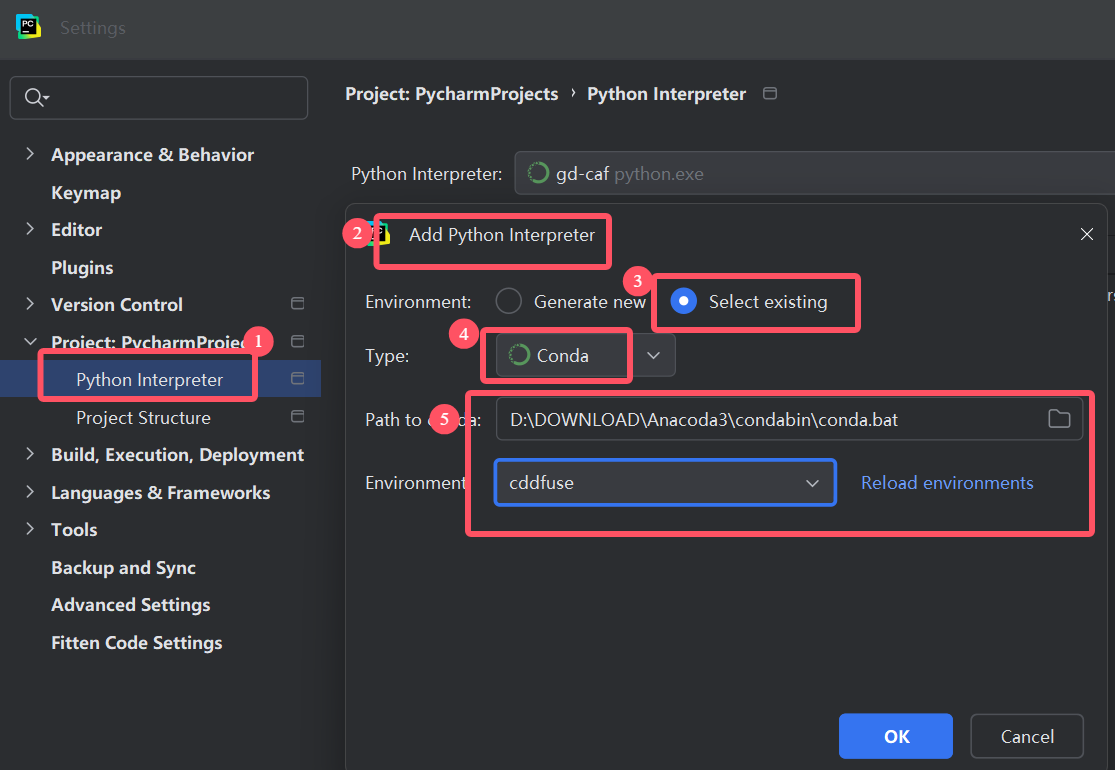Expand the Version Control section
This screenshot has width=1115, height=770.
[30, 304]
